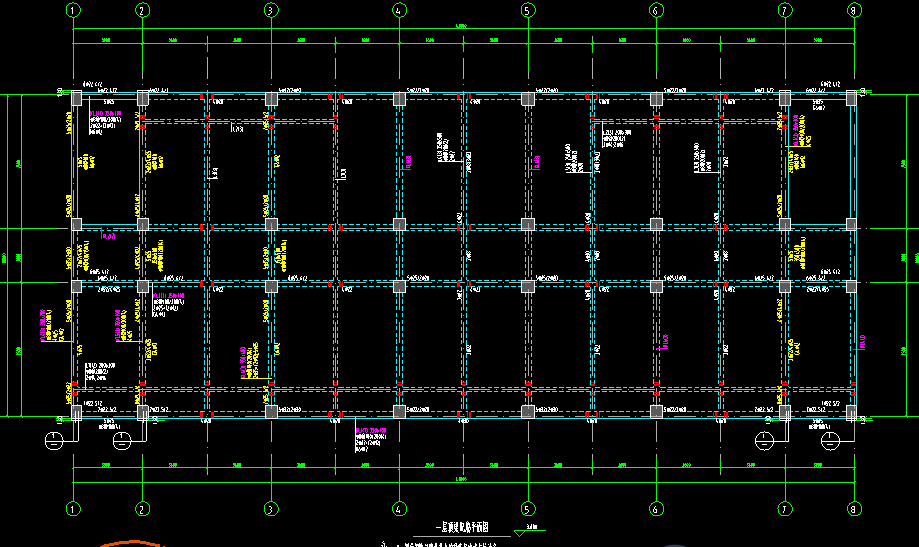Select the detail circle leader from axis 2 column

click(122, 441)
